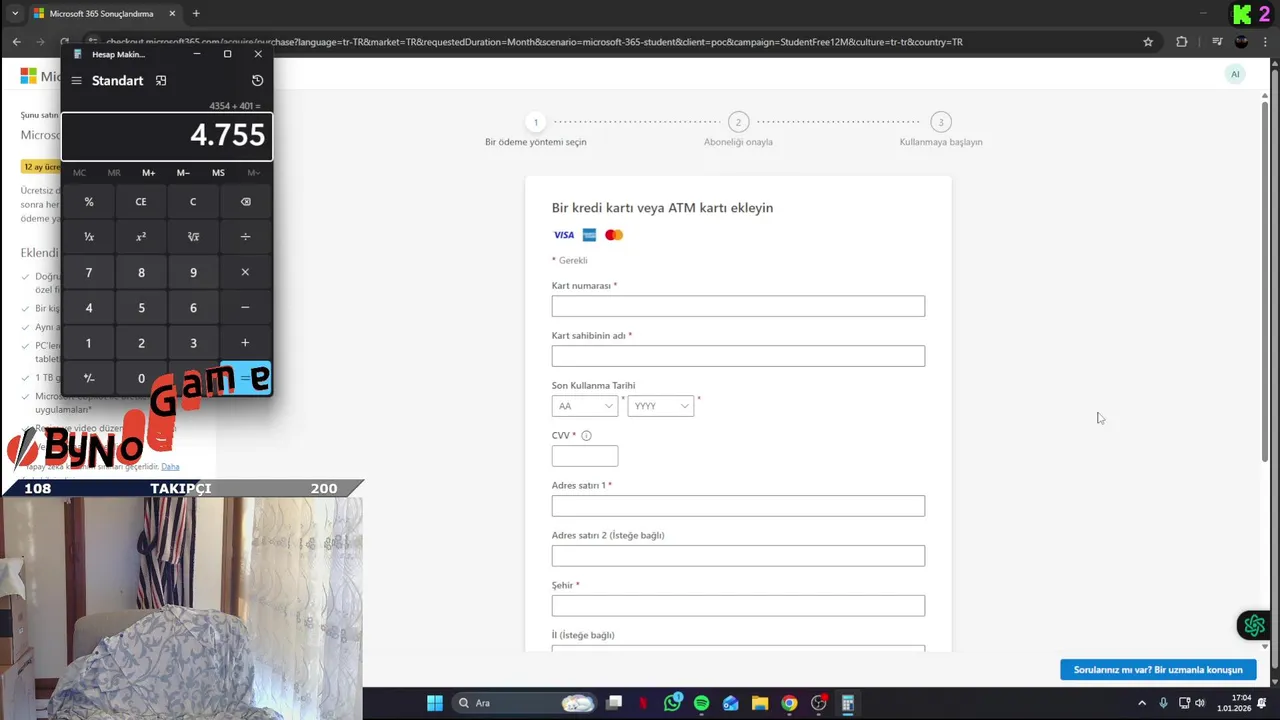Open Spotify from the taskbar
This screenshot has height=720, width=1280.
coord(701,703)
